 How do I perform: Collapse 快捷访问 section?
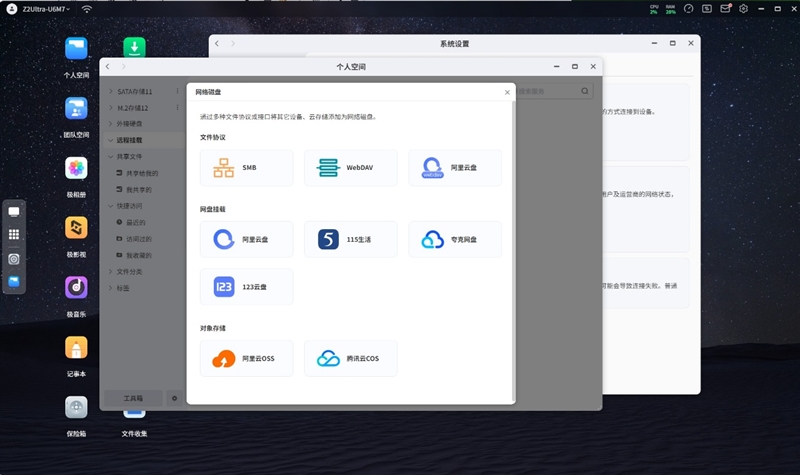[x=111, y=206]
